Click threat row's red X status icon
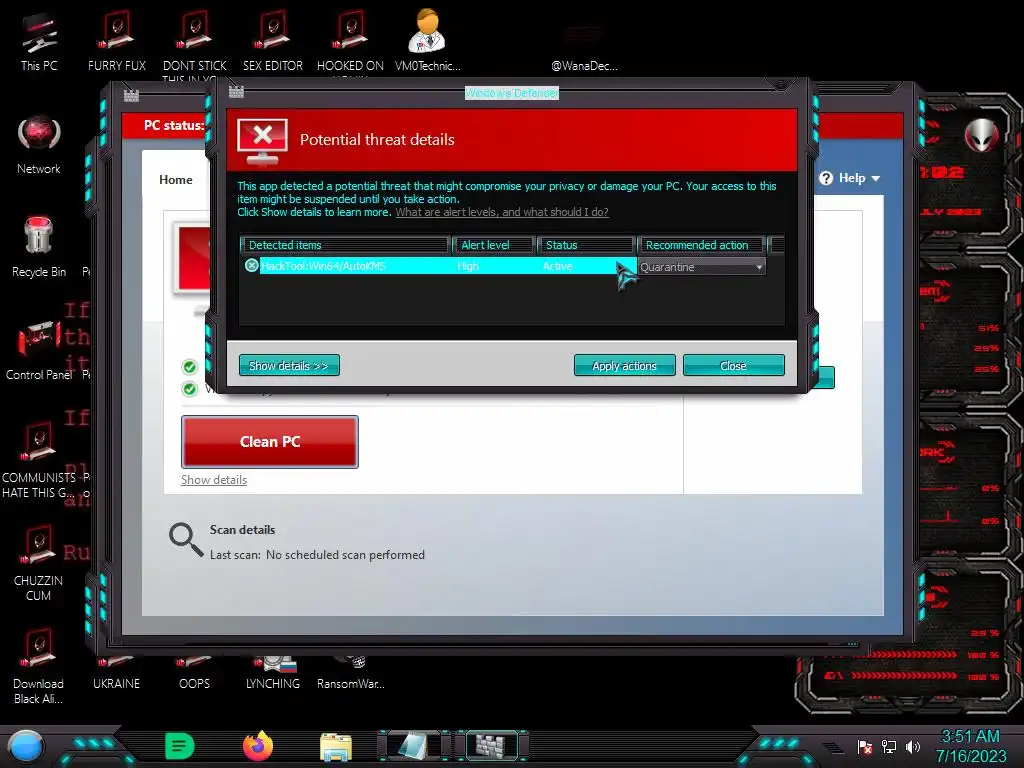 tap(251, 265)
